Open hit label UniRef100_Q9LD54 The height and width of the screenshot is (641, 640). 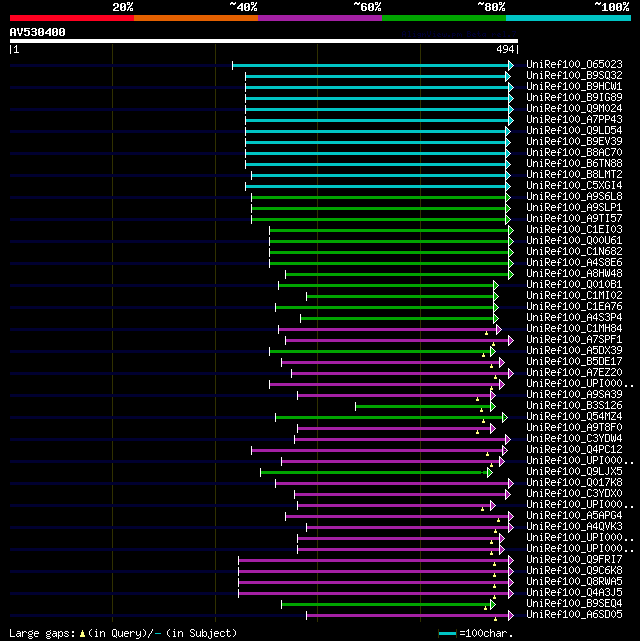pos(574,130)
